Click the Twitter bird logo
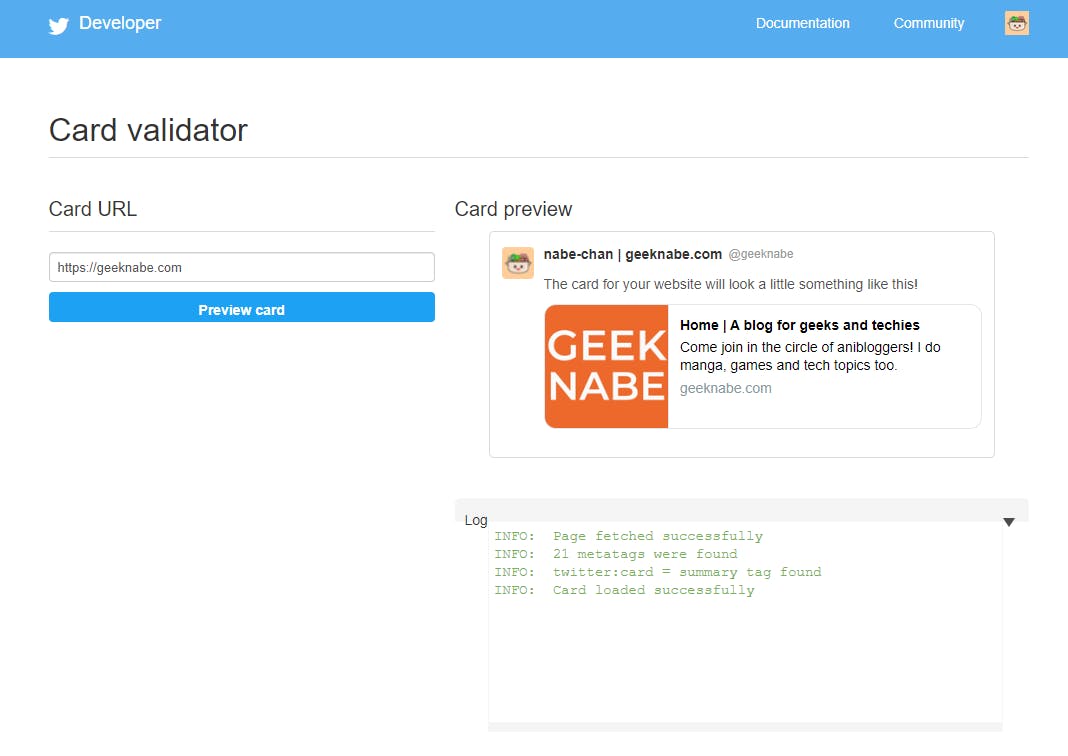The image size is (1068, 756). [59, 25]
